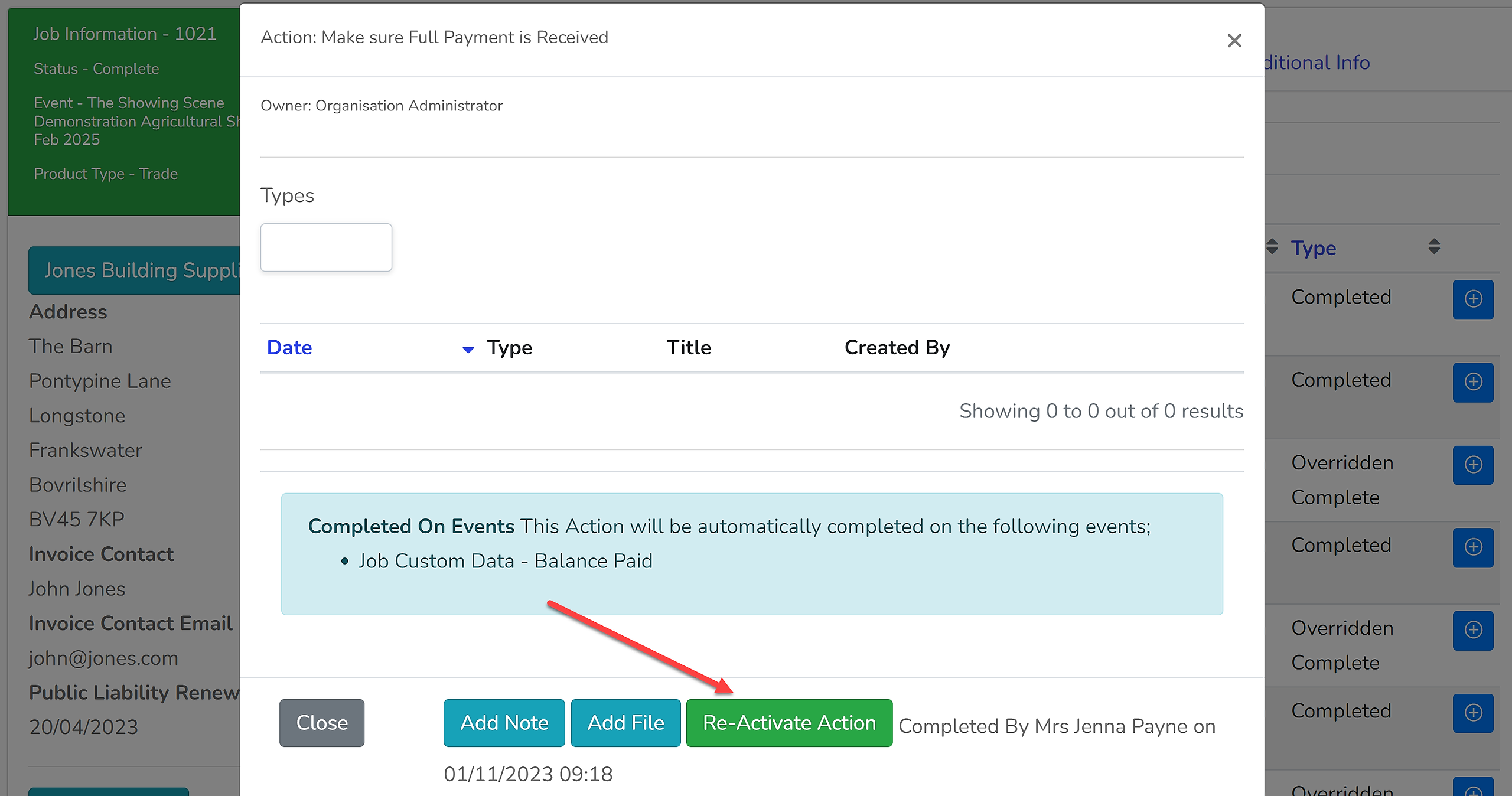Click the john@jones.com email text
Image resolution: width=1512 pixels, height=796 pixels.
click(x=103, y=658)
